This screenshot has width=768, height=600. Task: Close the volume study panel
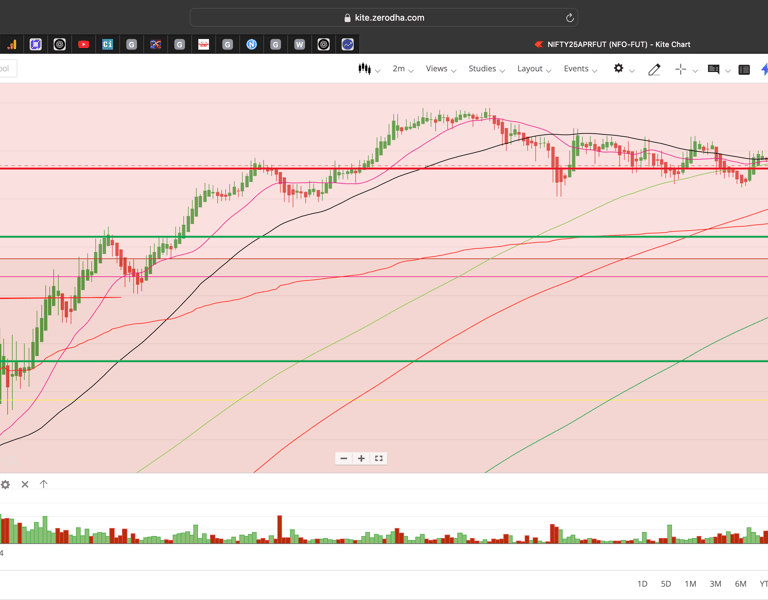(x=25, y=484)
